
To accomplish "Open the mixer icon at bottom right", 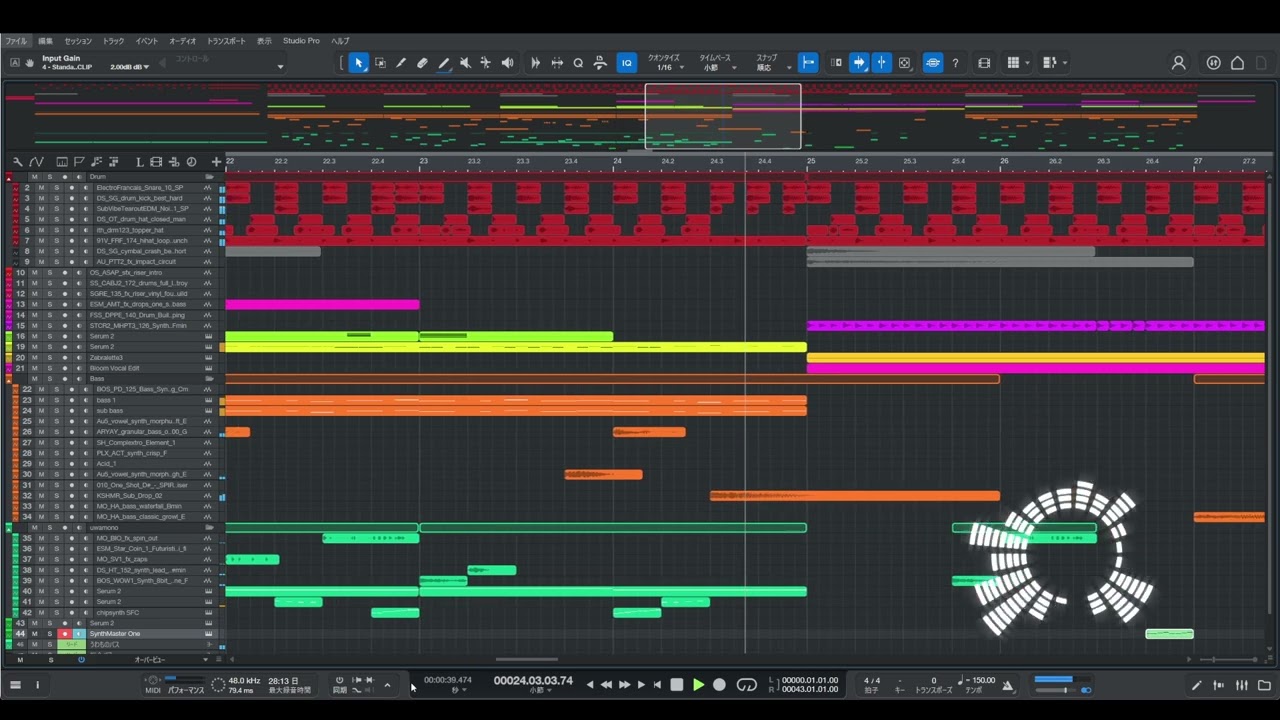I will [1242, 685].
